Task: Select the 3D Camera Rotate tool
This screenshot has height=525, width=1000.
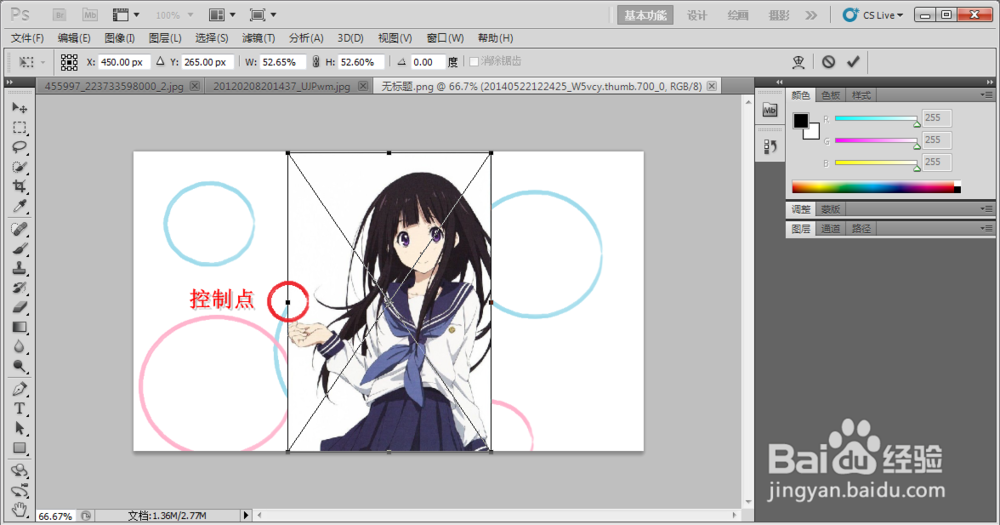Action: (x=20, y=491)
